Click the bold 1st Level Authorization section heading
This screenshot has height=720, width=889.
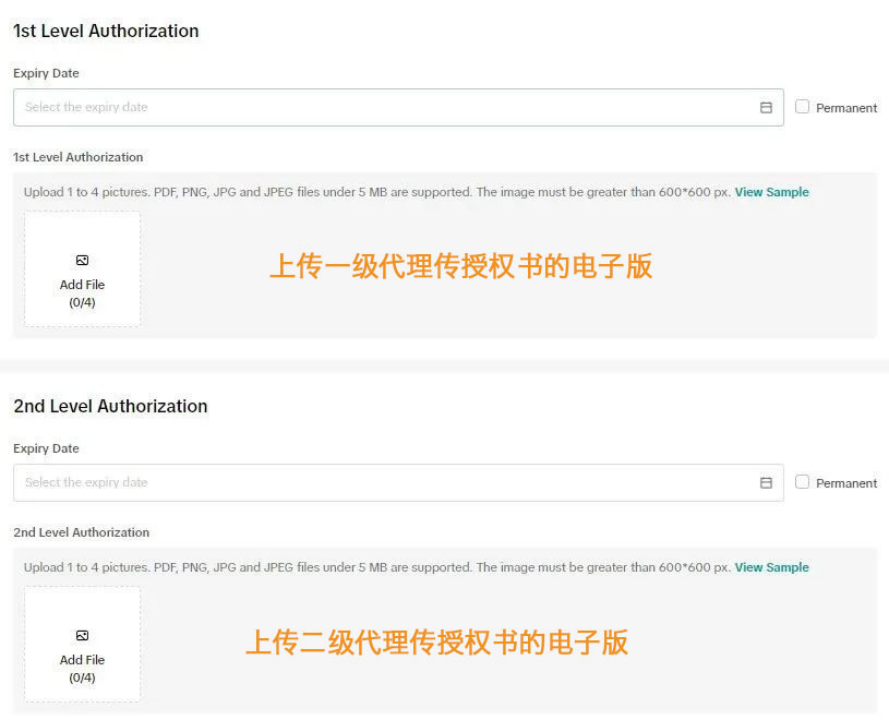click(106, 31)
